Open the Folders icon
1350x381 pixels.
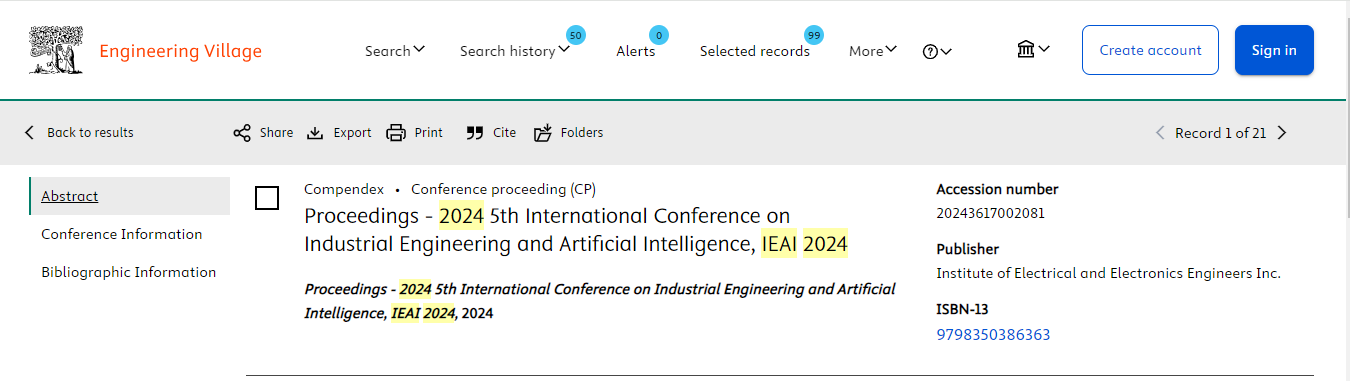[543, 133]
